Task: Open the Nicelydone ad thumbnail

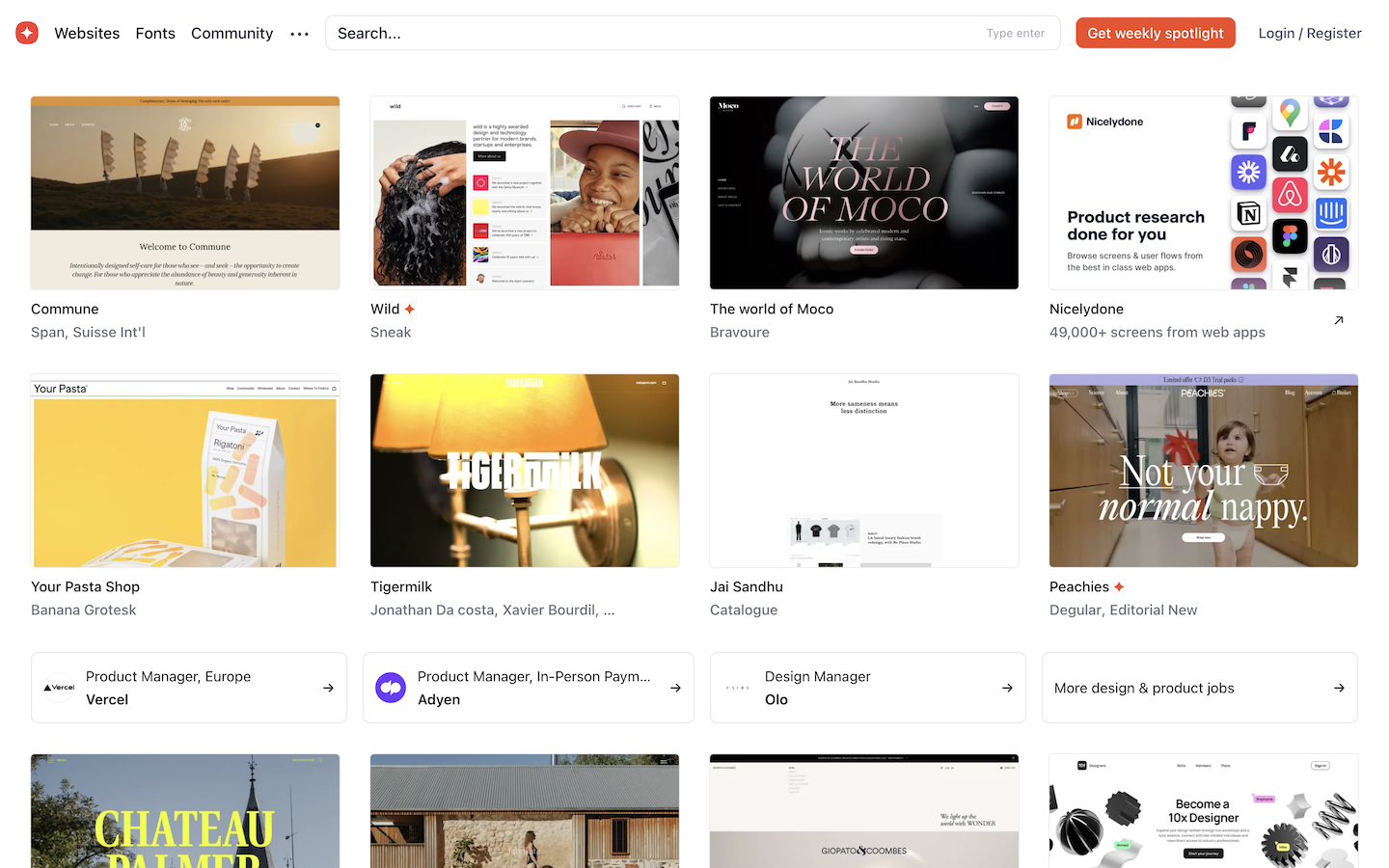Action: (x=1204, y=193)
